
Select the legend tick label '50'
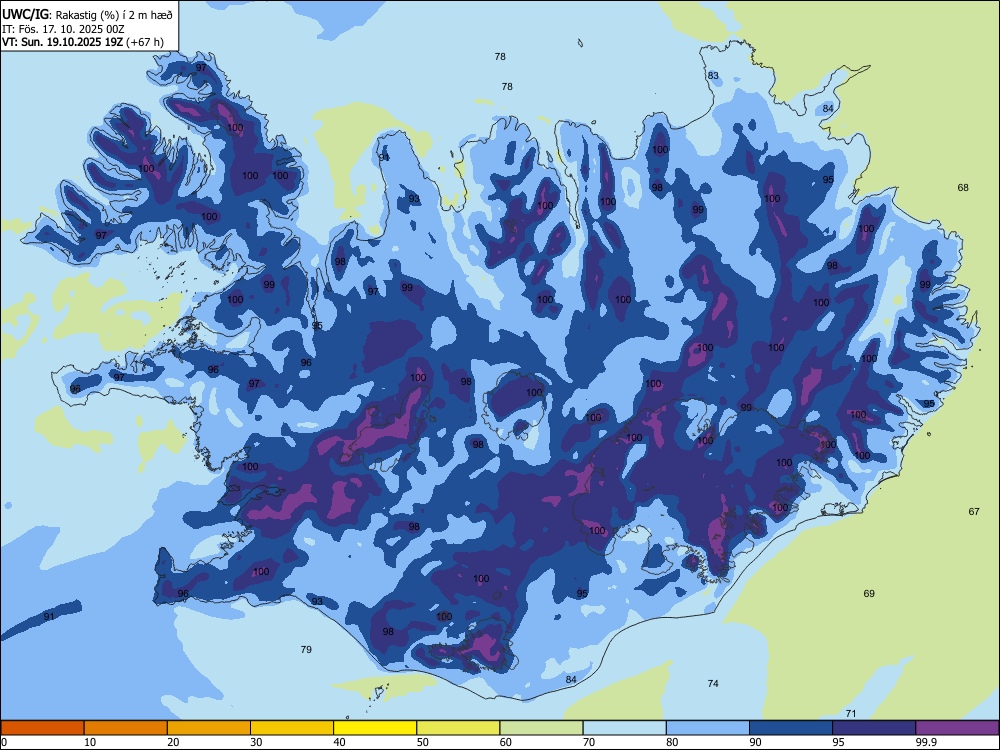point(422,742)
